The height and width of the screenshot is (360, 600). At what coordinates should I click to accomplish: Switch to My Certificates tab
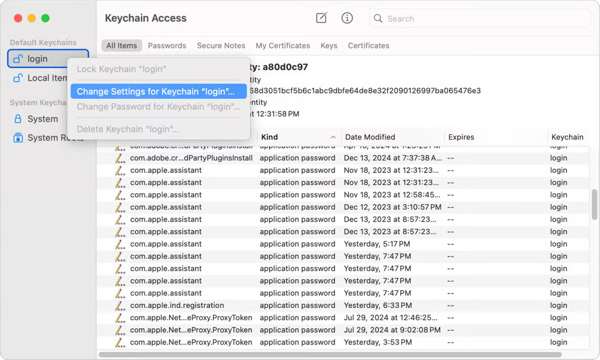pyautogui.click(x=283, y=46)
